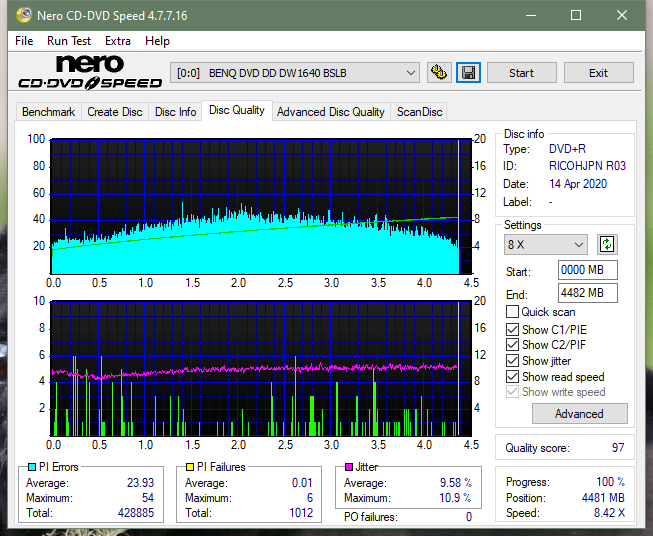Open the Help menu
The width and height of the screenshot is (653, 536).
point(157,41)
